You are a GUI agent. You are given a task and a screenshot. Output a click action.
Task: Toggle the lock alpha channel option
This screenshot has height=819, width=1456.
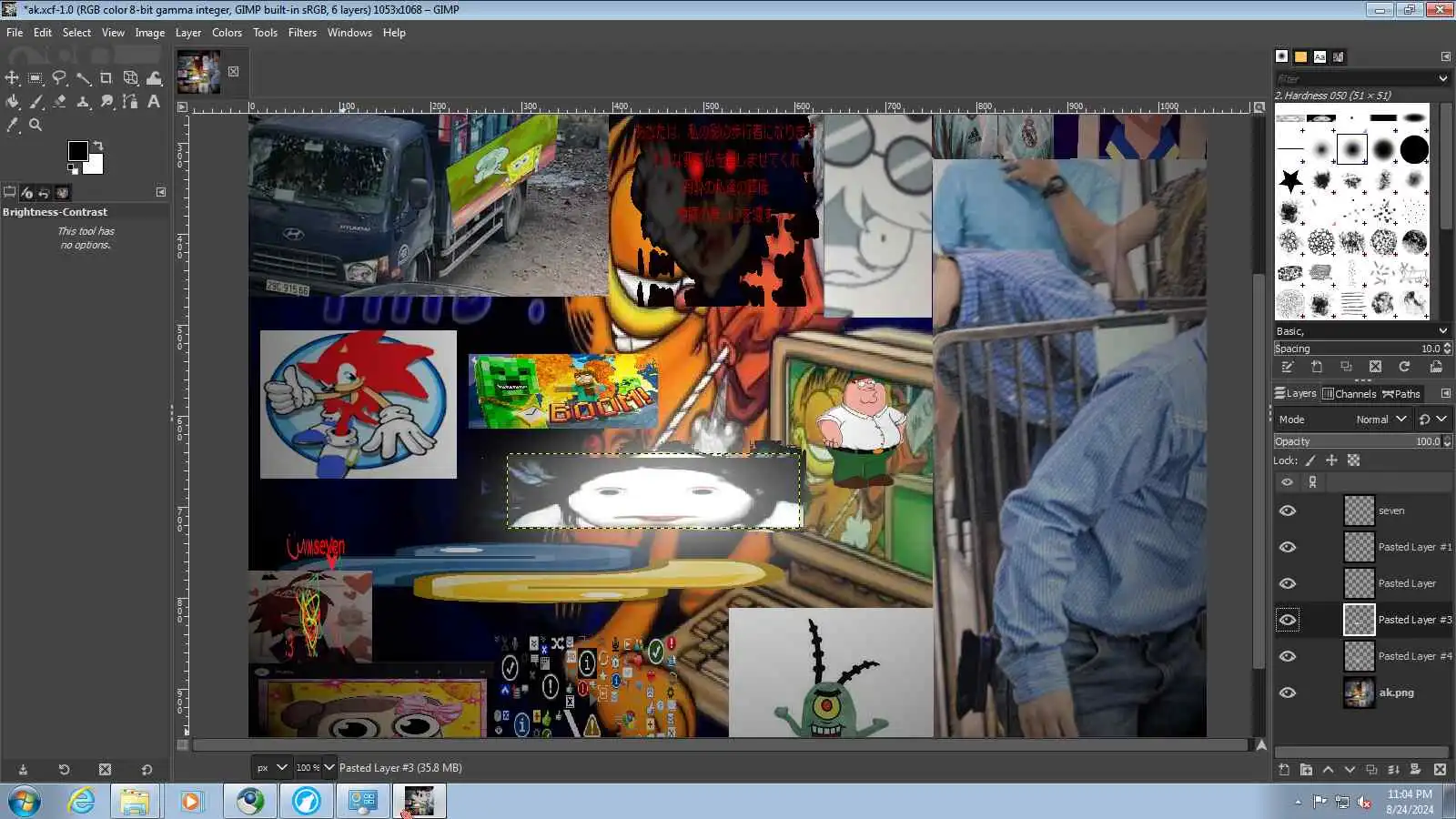point(1354,461)
